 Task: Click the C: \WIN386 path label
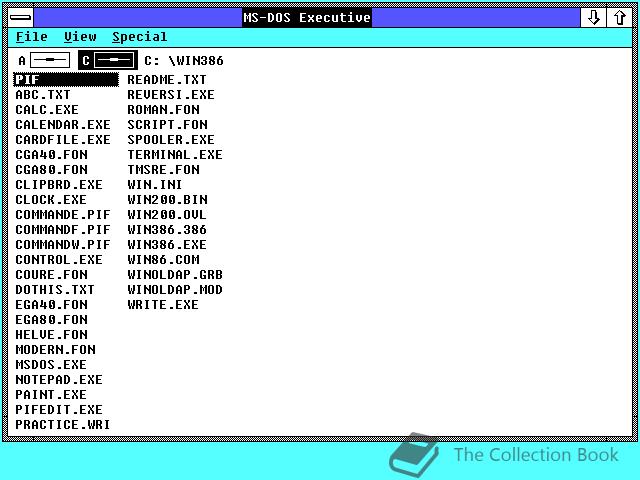[x=184, y=61]
